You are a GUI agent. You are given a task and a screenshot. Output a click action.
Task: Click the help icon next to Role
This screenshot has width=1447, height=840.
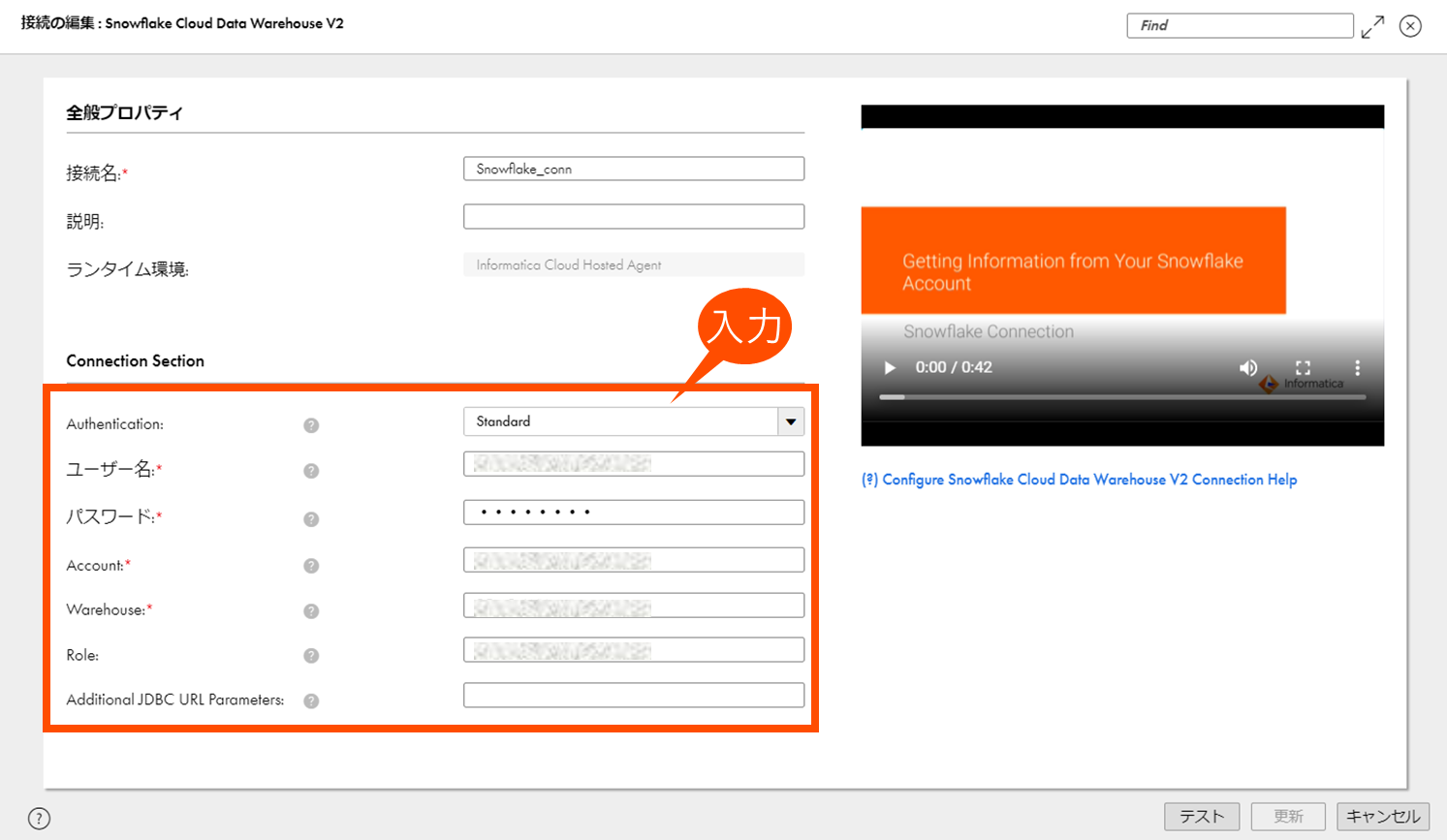311,656
